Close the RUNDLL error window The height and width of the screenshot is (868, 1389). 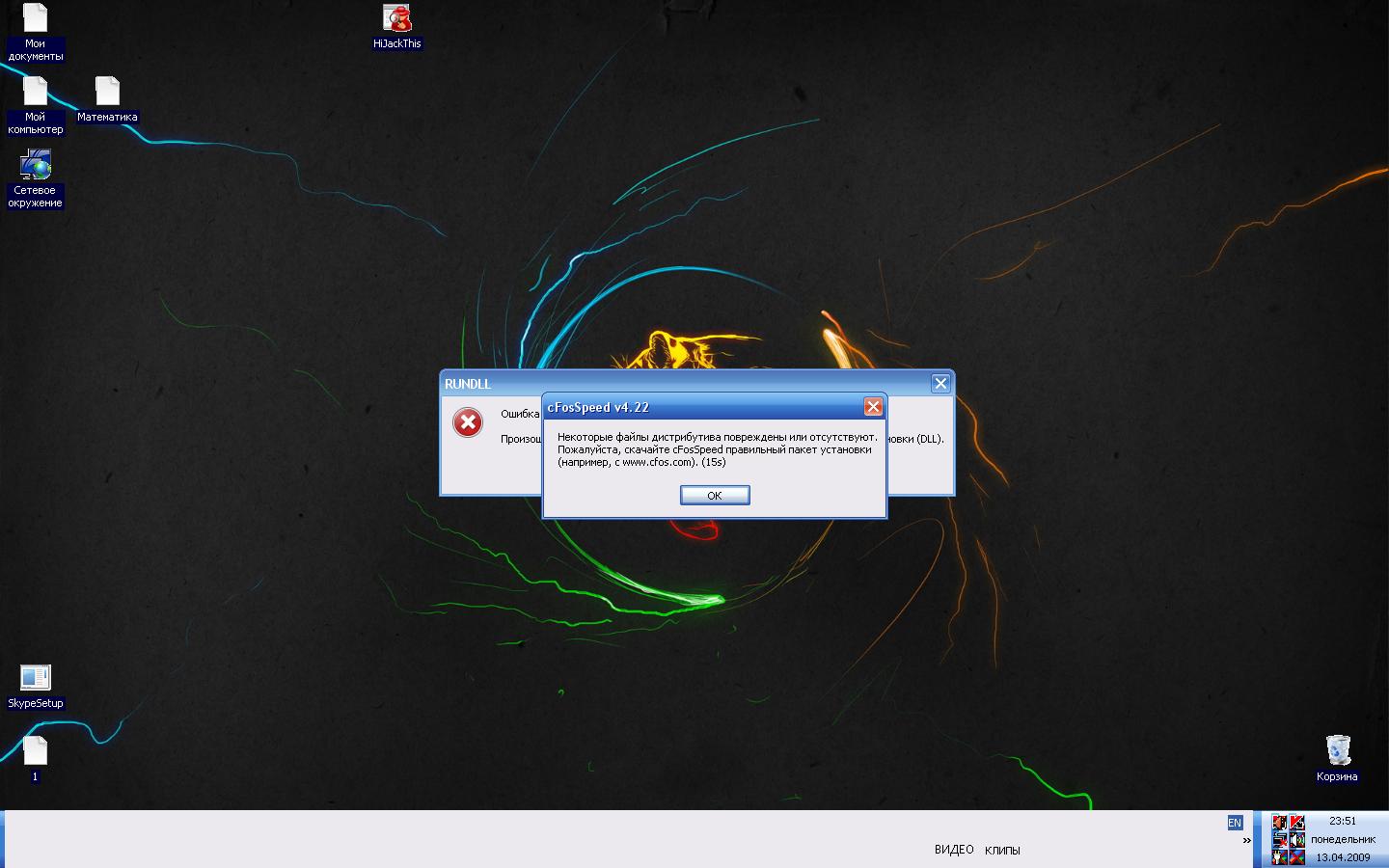[940, 383]
